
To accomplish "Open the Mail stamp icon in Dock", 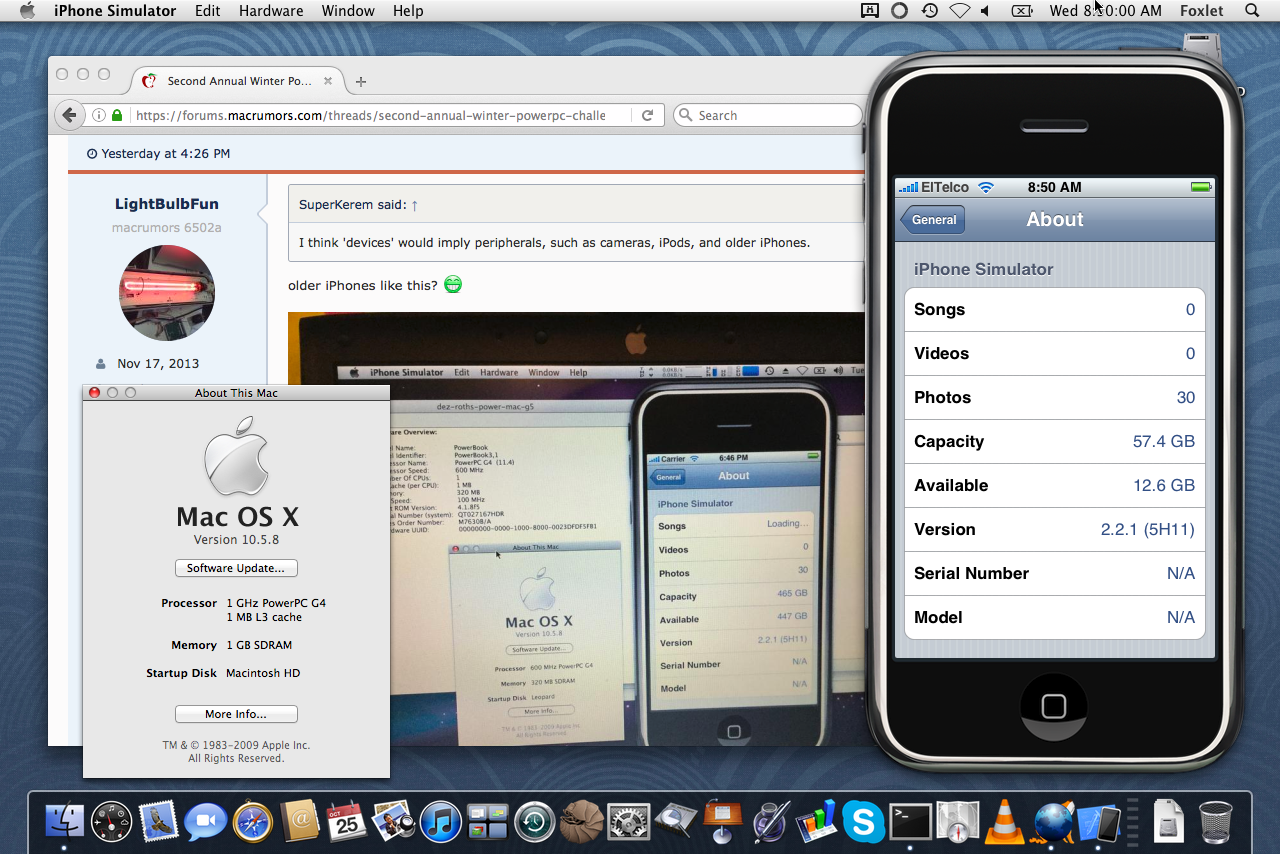I will pos(158,822).
